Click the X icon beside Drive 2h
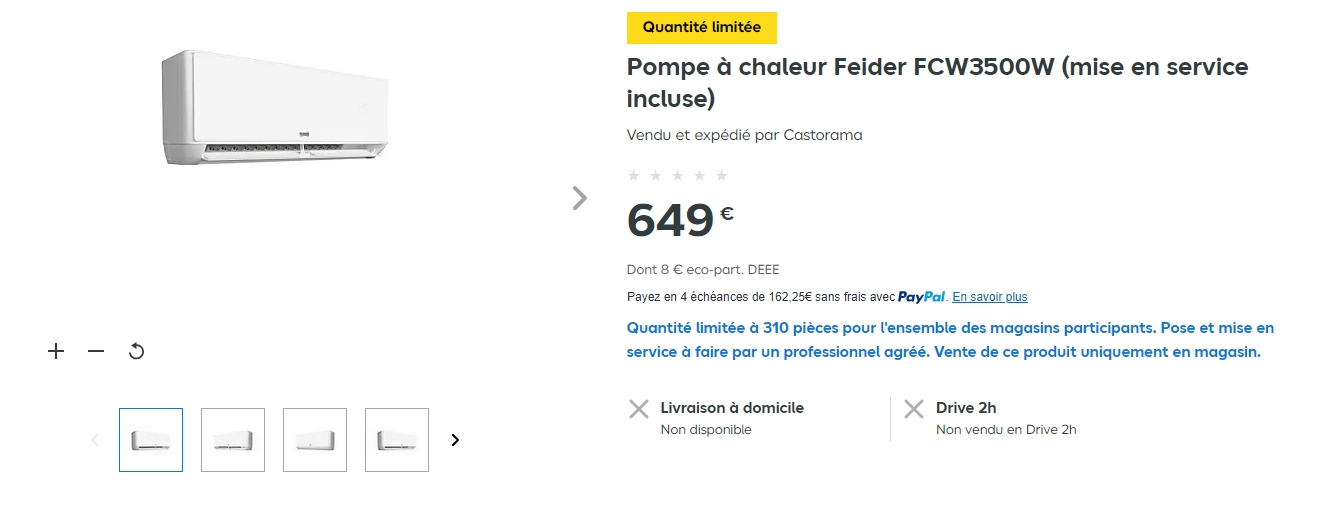The height and width of the screenshot is (509, 1336). tap(913, 409)
